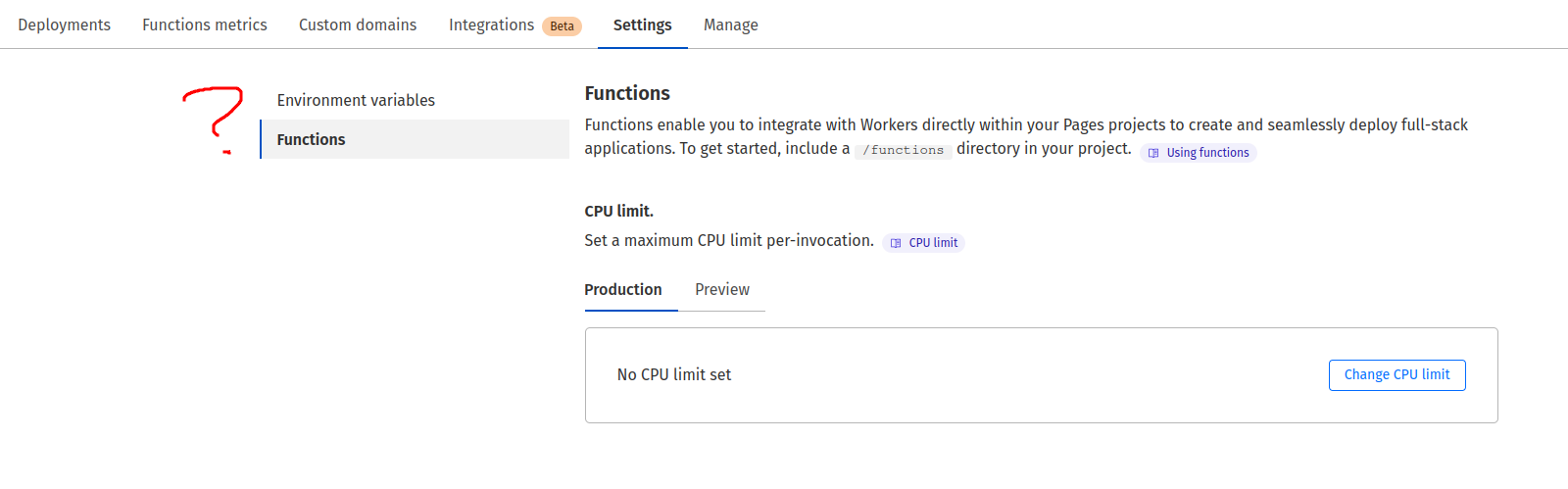Screen dimensions: 1568x489
Task: Click the docs icon beside Using functions
Action: [1153, 153]
